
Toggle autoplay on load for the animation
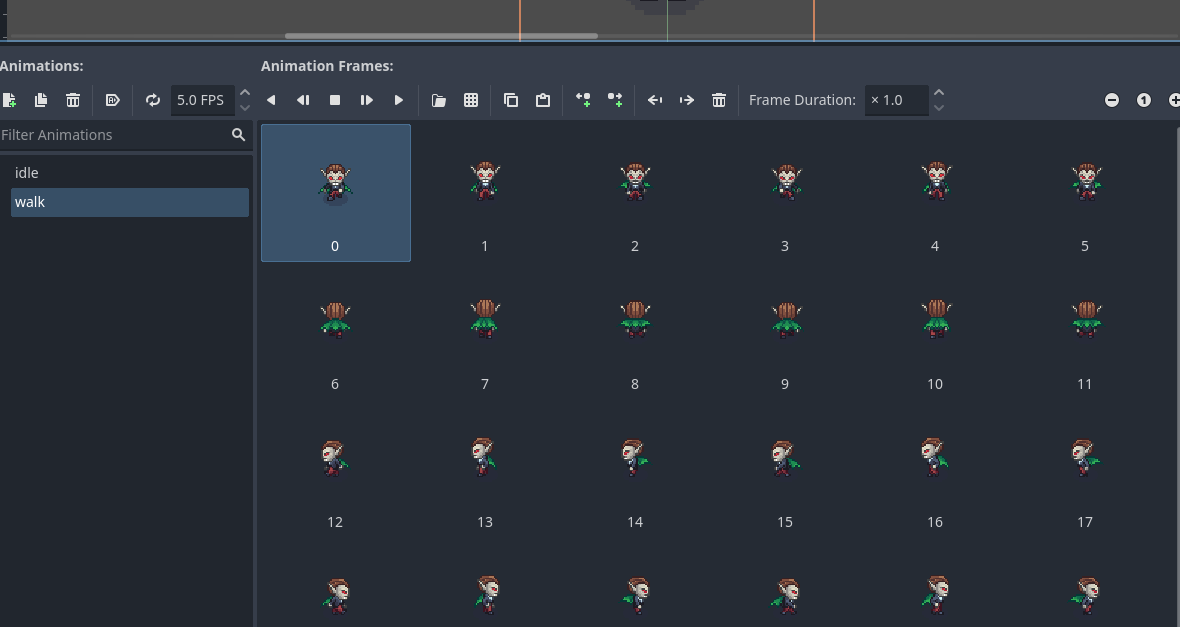(112, 100)
